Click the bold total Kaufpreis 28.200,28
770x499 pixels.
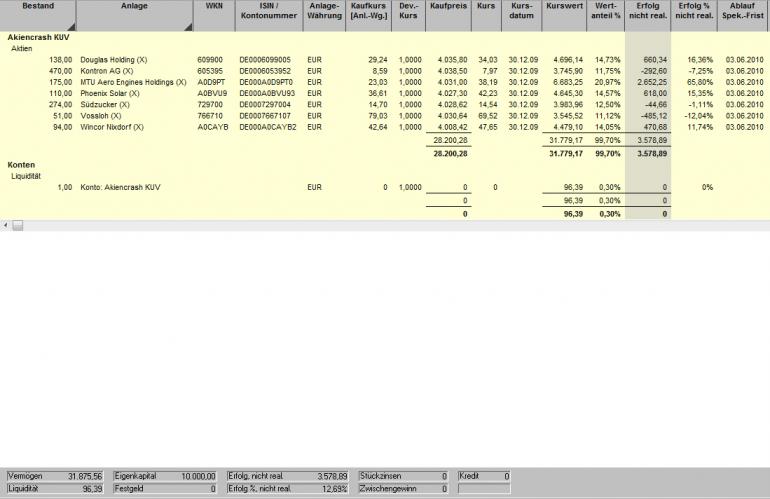450,154
